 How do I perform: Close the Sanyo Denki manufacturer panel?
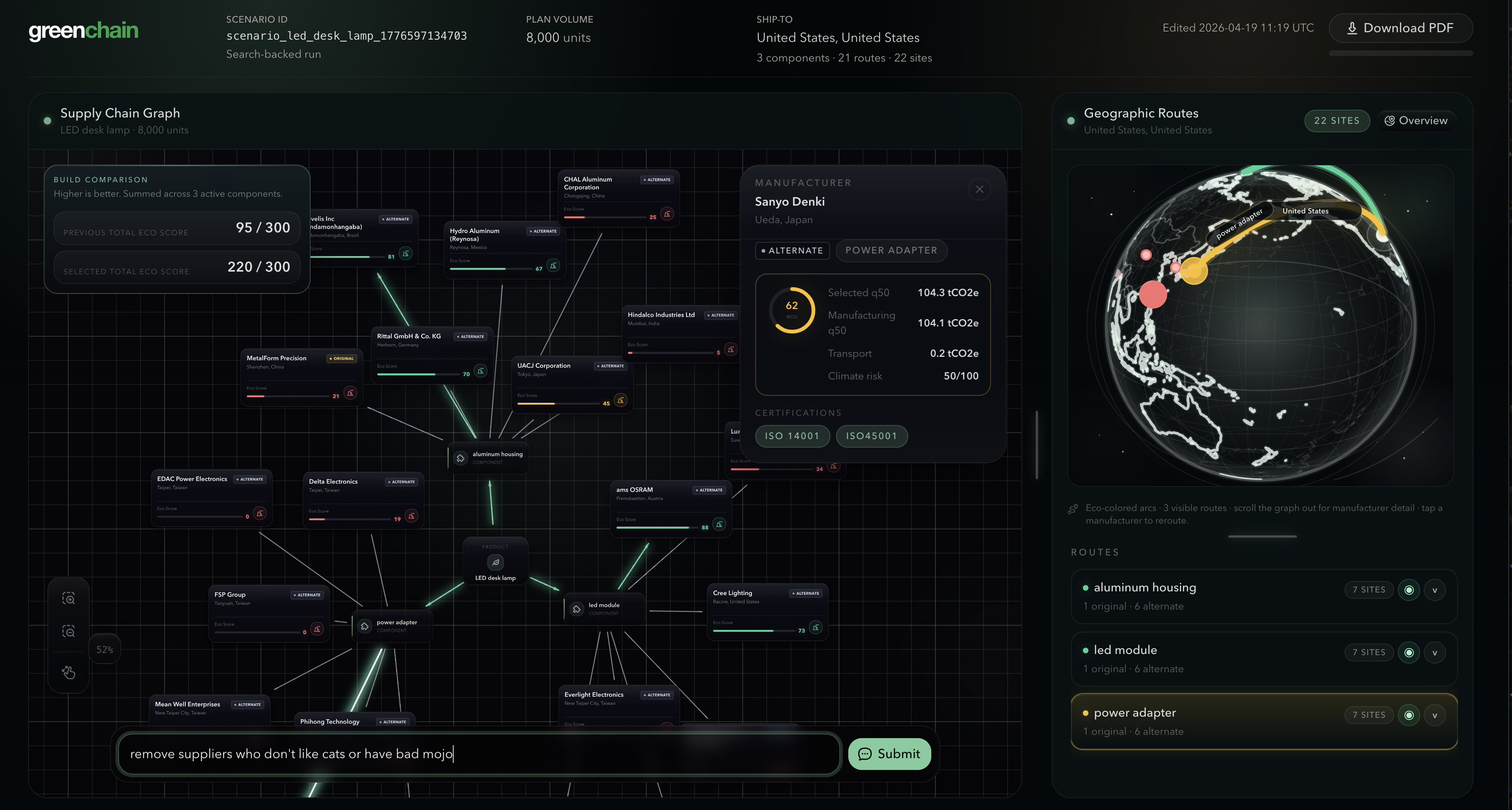click(979, 189)
